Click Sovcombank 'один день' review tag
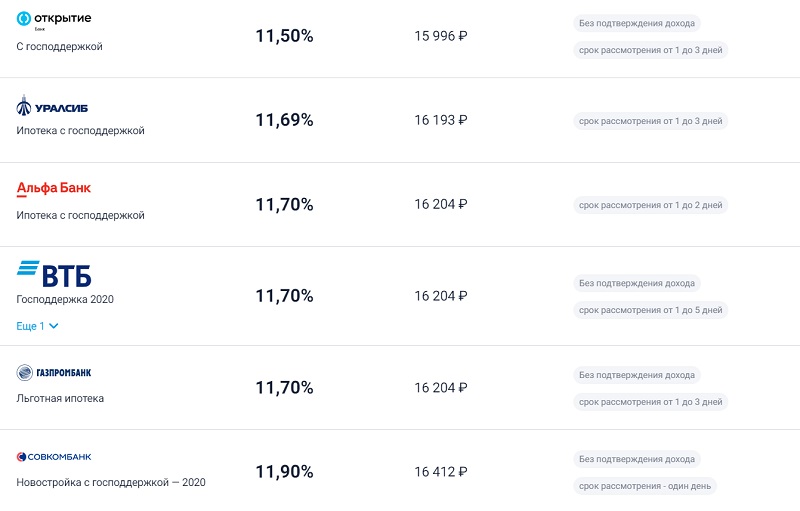Viewport: 800px width, 511px height. (645, 486)
